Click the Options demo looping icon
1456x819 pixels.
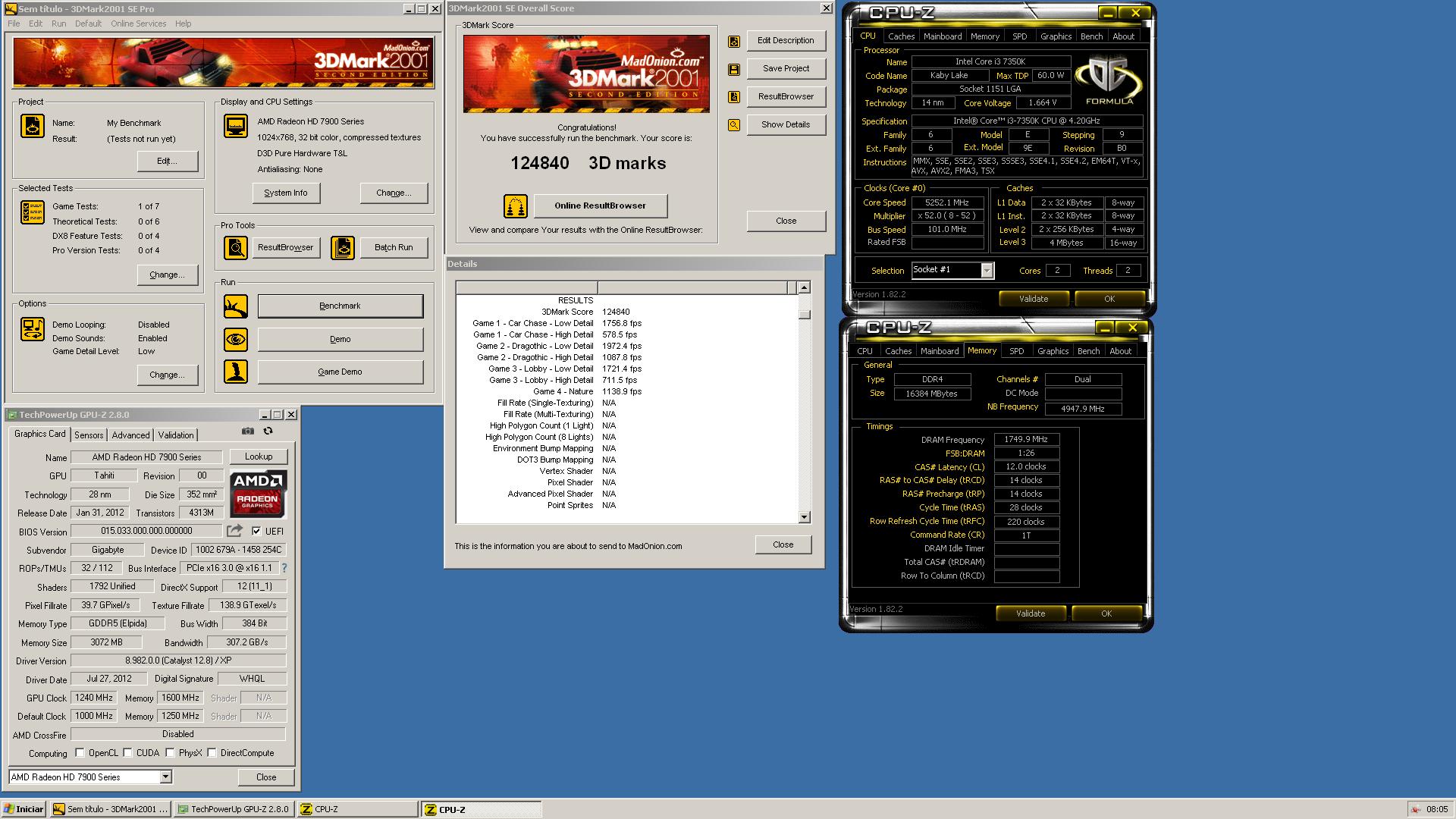(32, 329)
